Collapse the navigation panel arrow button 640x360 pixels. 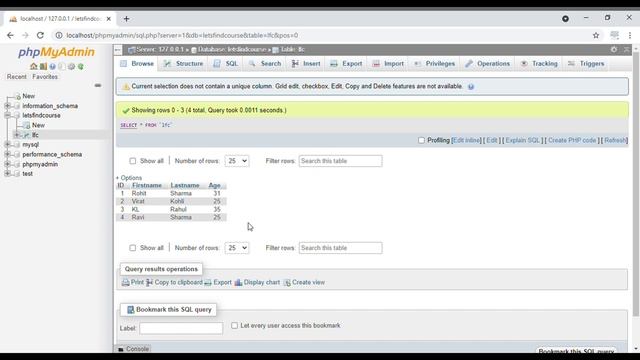click(118, 50)
